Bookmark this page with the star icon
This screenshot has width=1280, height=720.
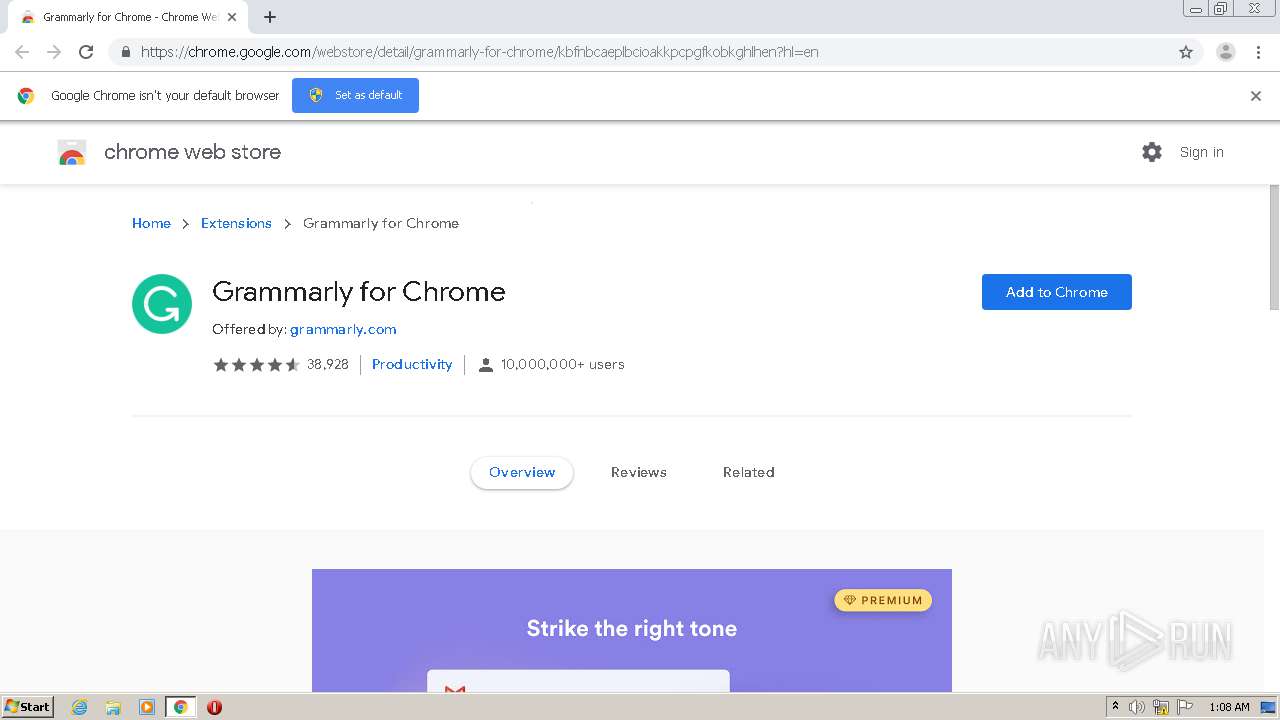point(1186,52)
